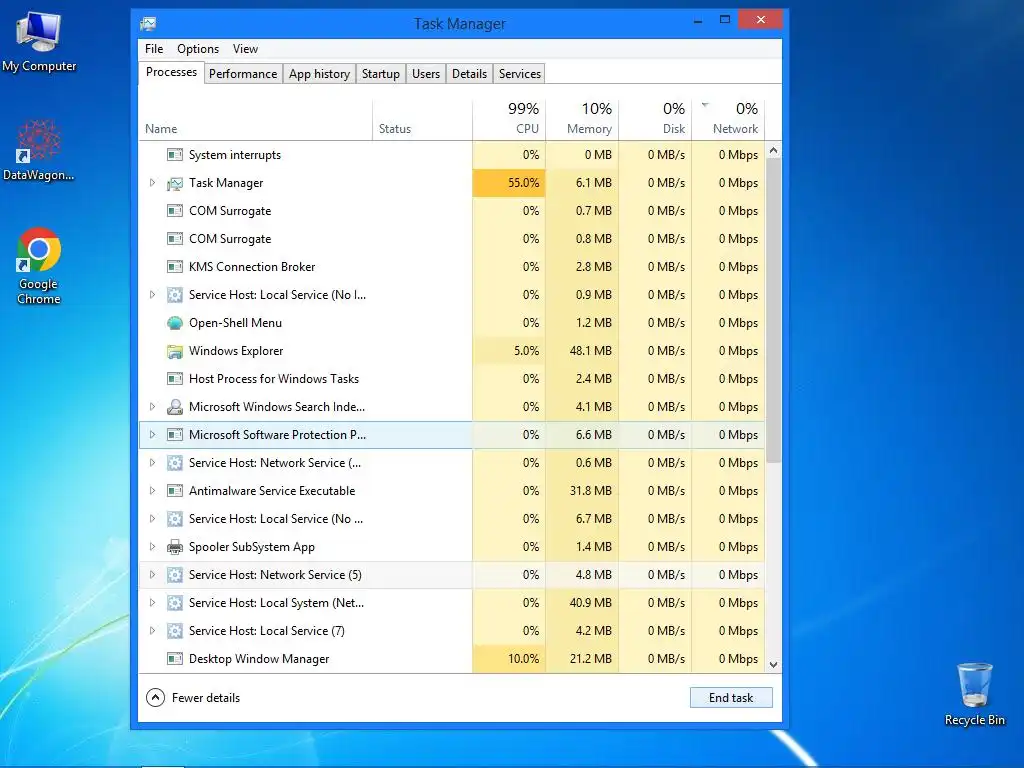Image resolution: width=1024 pixels, height=768 pixels.
Task: Open Google Chrome desktop shortcut
Action: pos(39,266)
